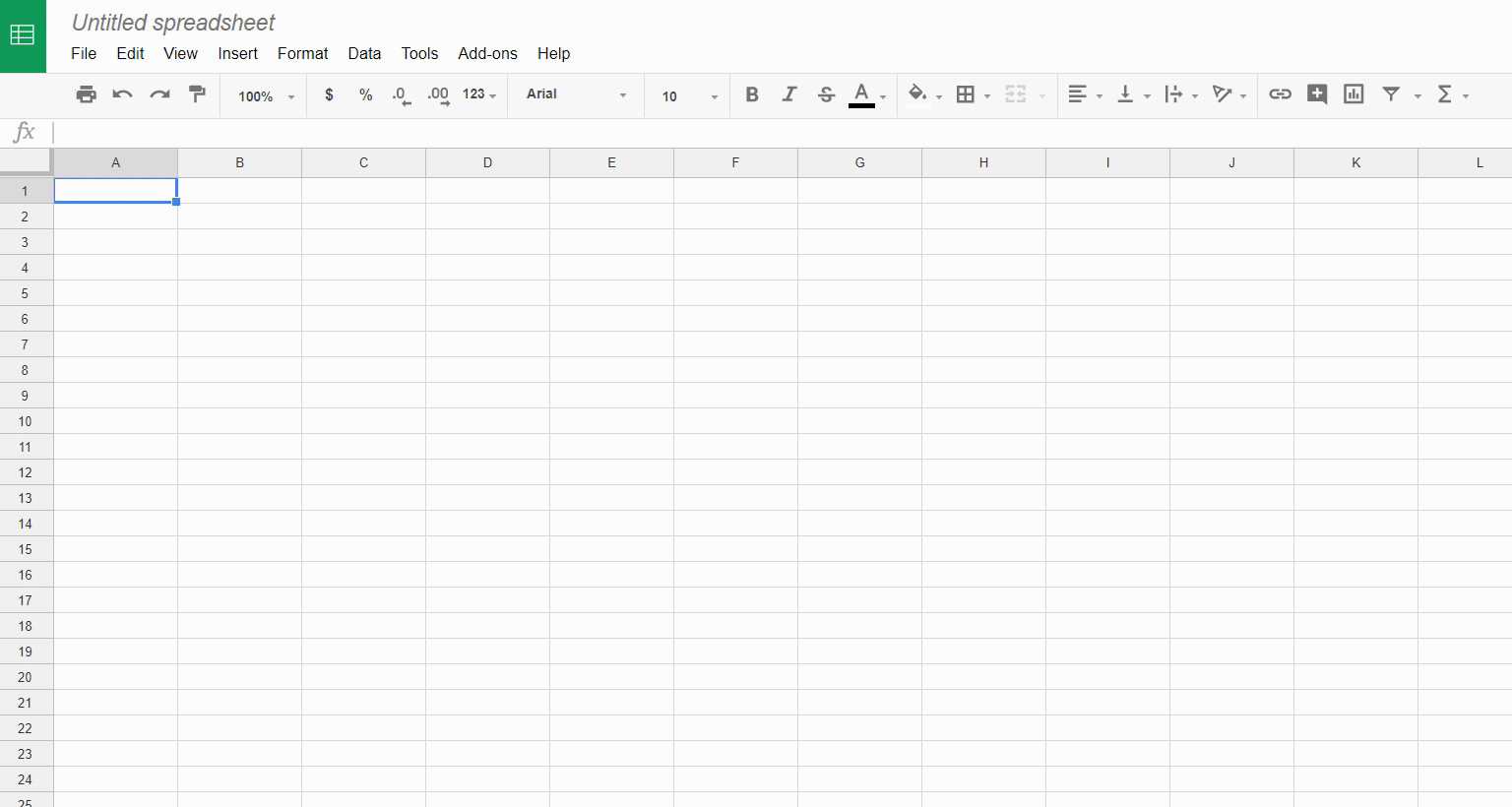Insert a comment using the toolbar icon

pyautogui.click(x=1317, y=94)
